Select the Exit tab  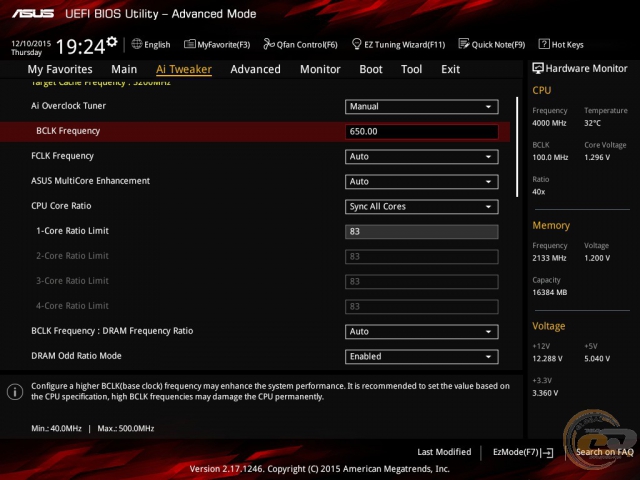(450, 69)
